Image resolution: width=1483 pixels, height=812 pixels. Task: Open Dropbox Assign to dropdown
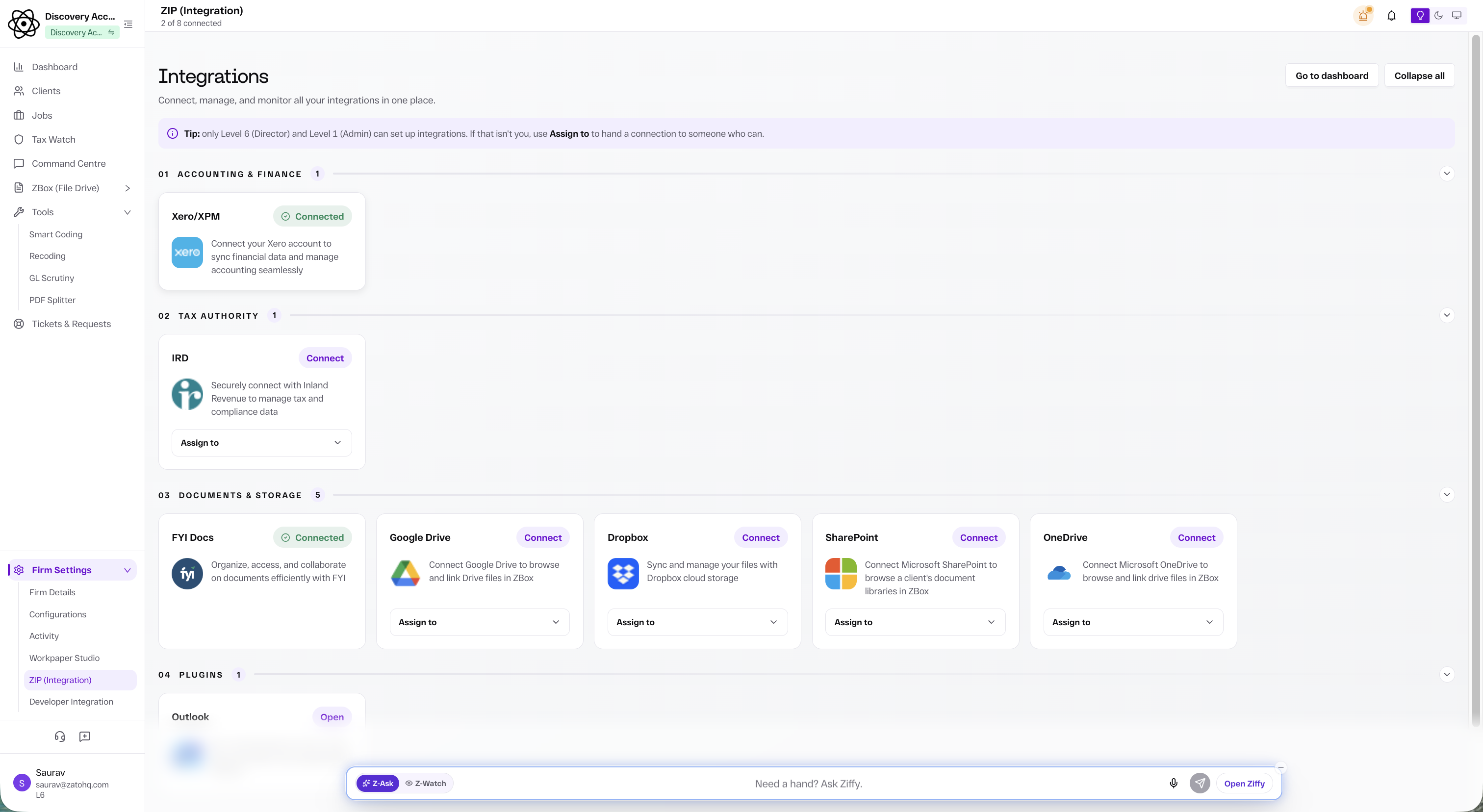tap(697, 622)
